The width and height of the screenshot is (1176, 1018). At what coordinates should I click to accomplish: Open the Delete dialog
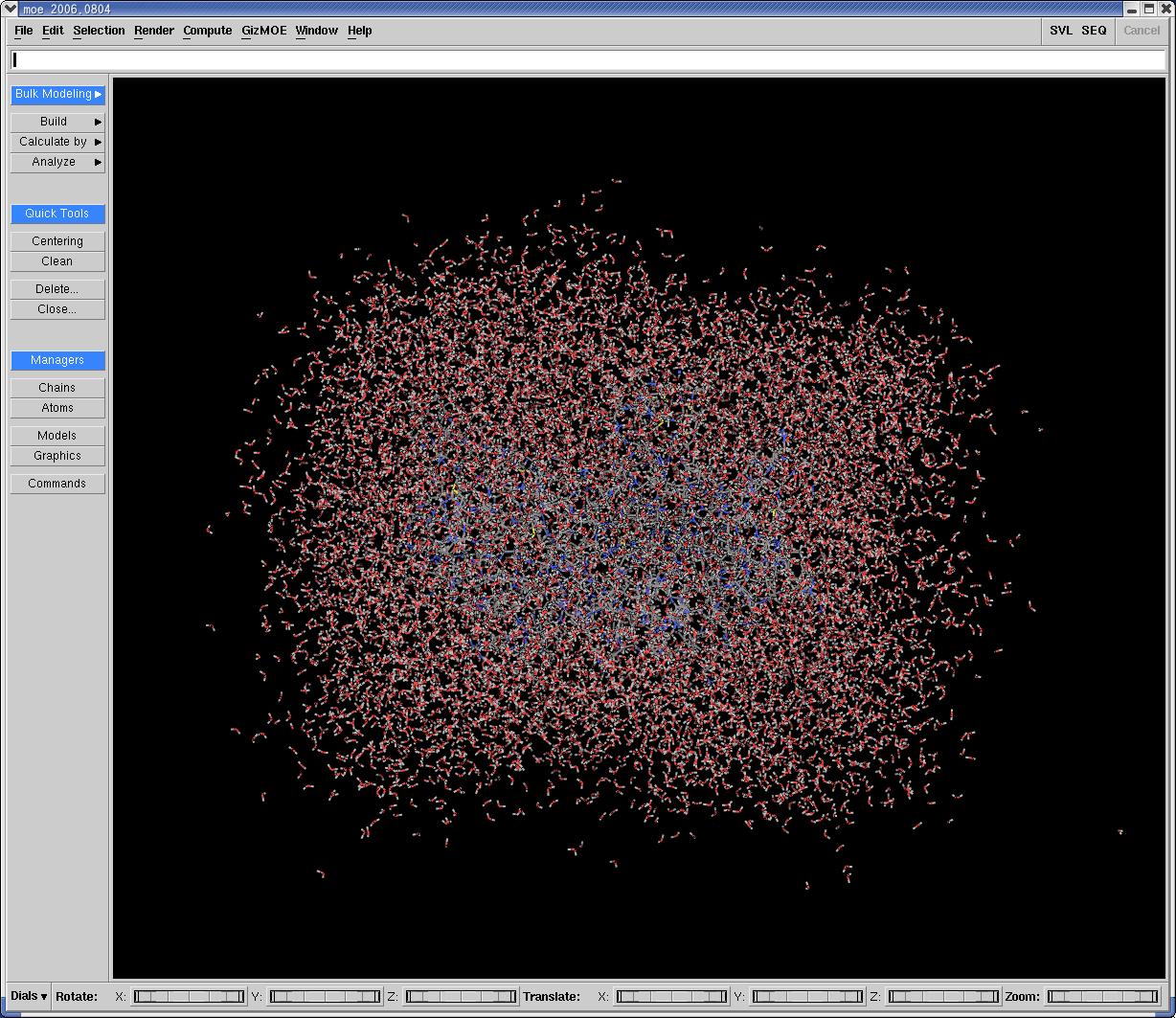(x=57, y=289)
